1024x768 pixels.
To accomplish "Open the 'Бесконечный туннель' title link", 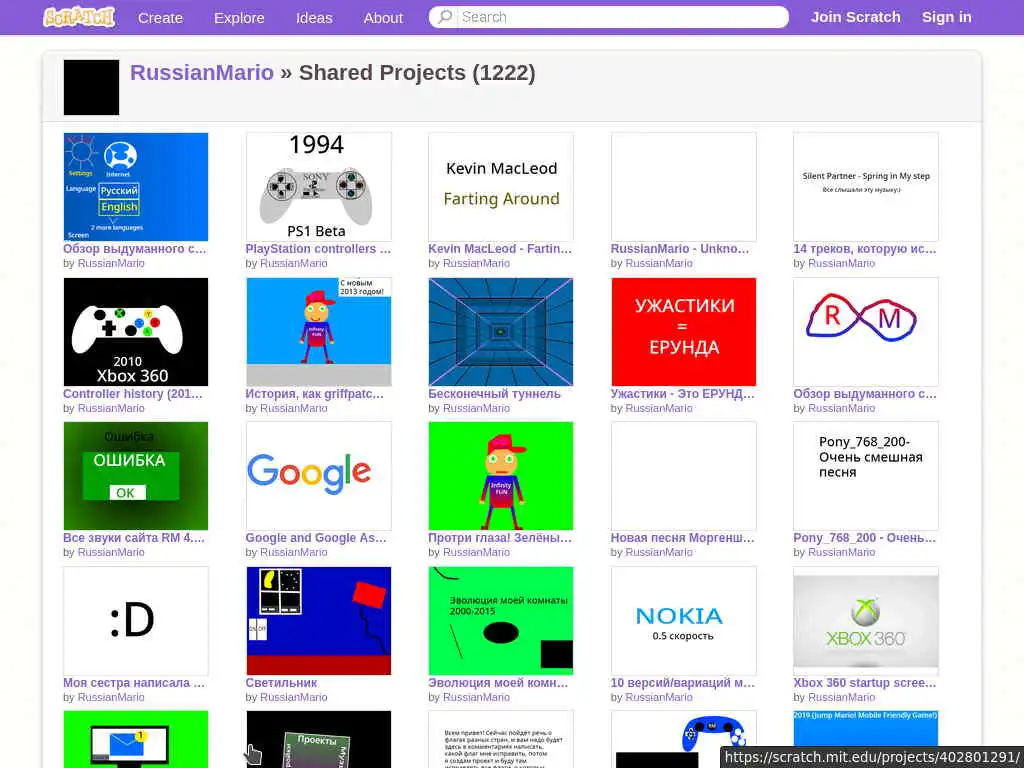I will tap(494, 394).
